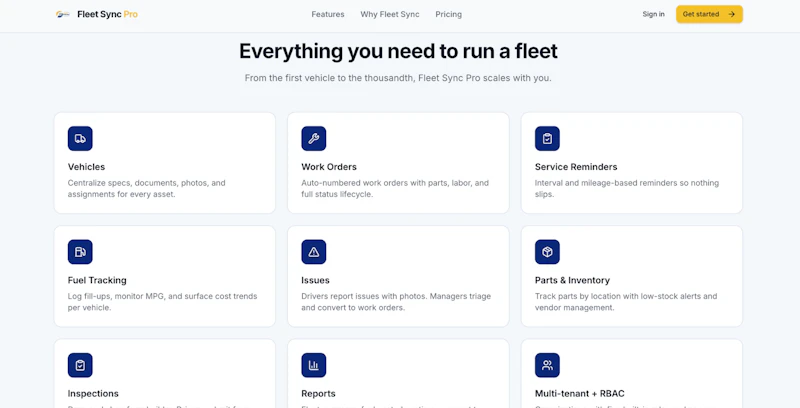
Task: Select the Vehicles card title
Action: (86, 167)
